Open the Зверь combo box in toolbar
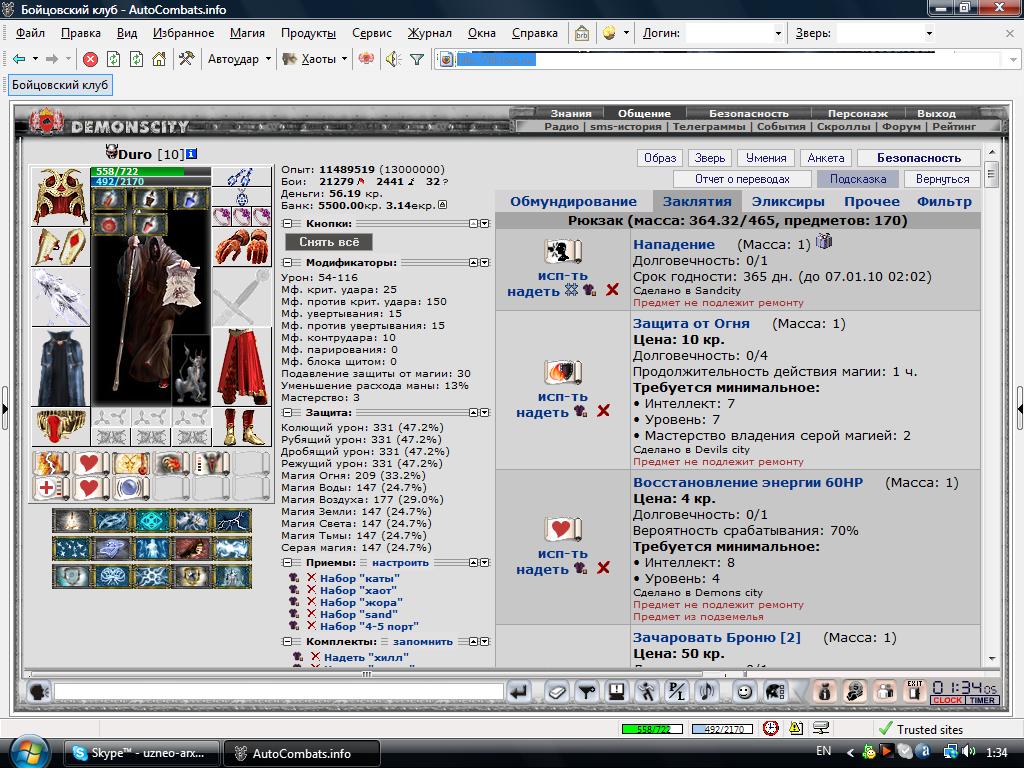The image size is (1024, 768). pyautogui.click(x=886, y=33)
